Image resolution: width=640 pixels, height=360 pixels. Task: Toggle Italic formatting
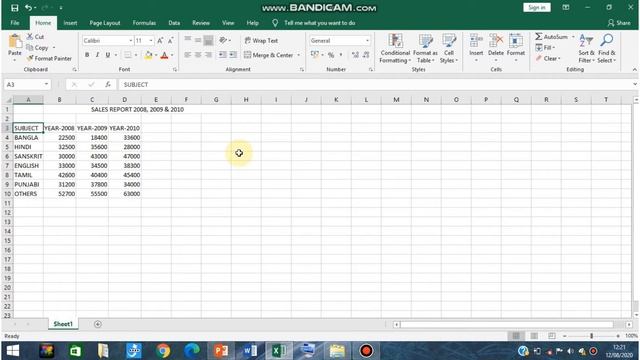click(97, 55)
